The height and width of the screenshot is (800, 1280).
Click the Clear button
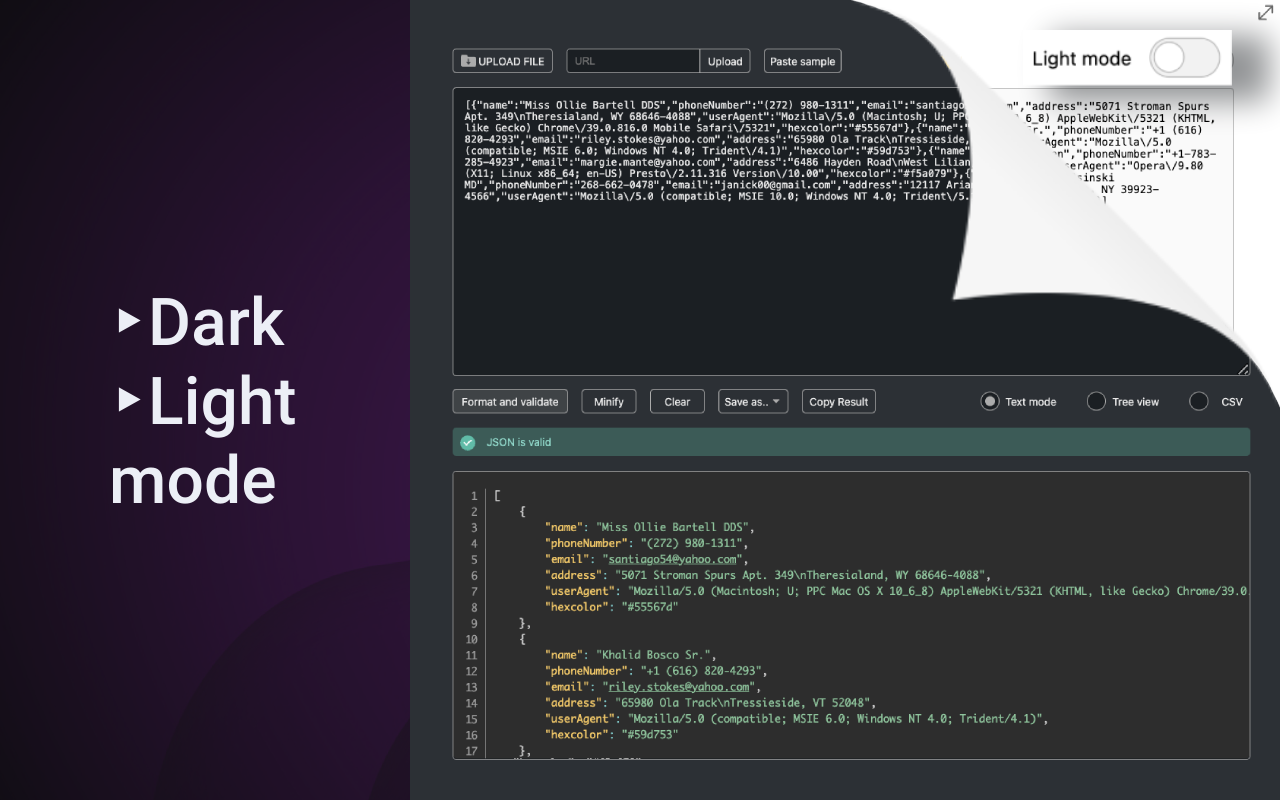click(677, 402)
